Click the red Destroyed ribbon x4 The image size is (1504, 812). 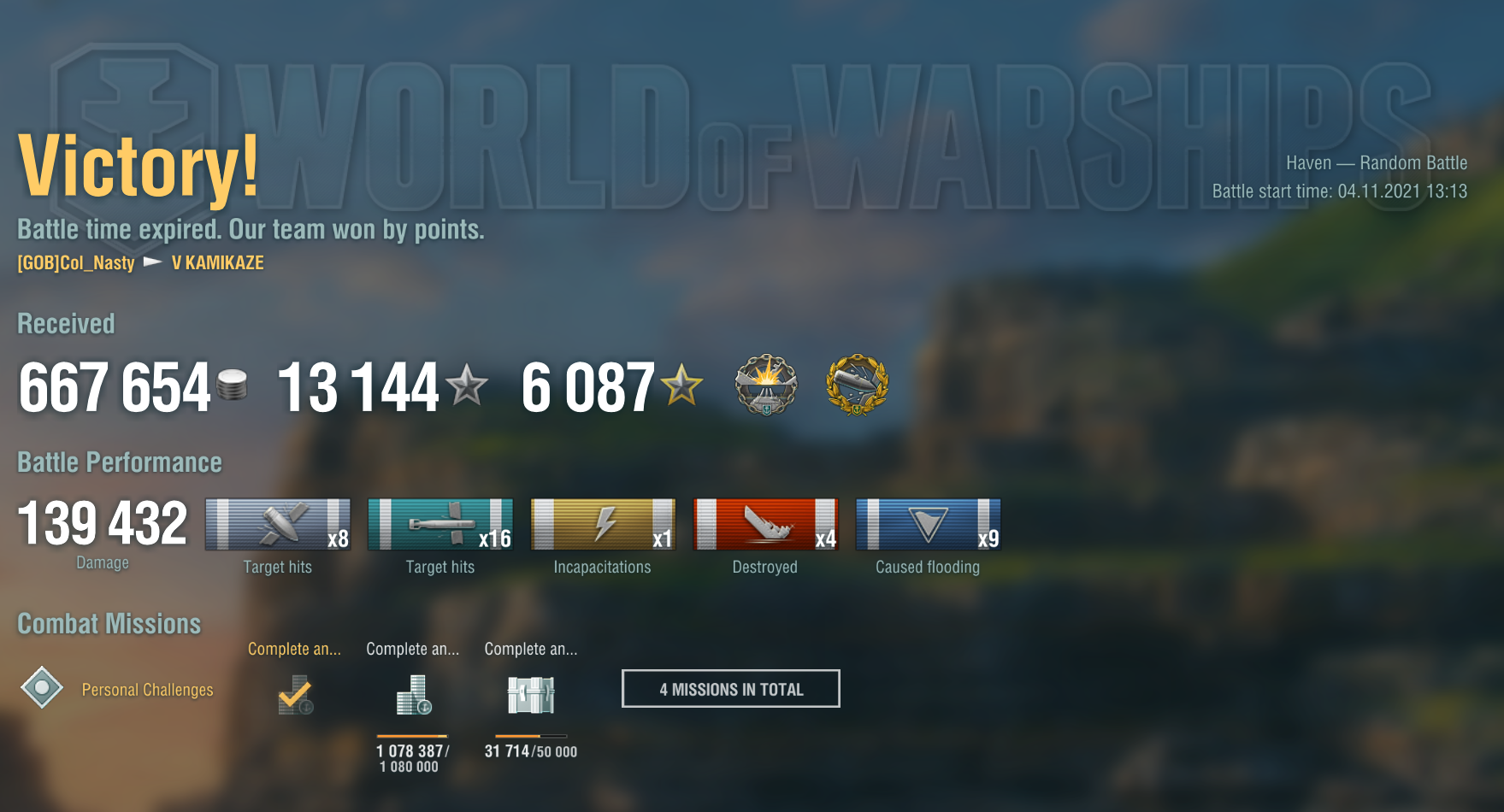(765, 524)
